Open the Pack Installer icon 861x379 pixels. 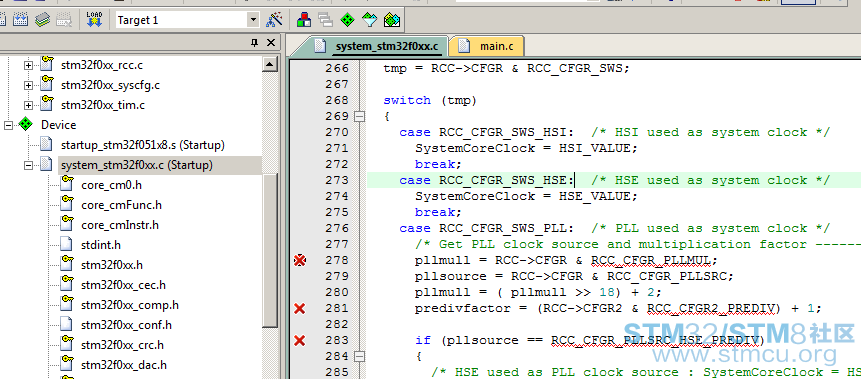(392, 20)
